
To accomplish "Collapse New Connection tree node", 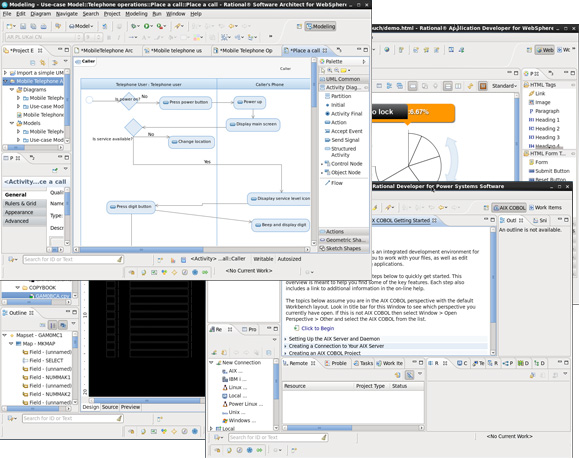I will click(x=211, y=363).
